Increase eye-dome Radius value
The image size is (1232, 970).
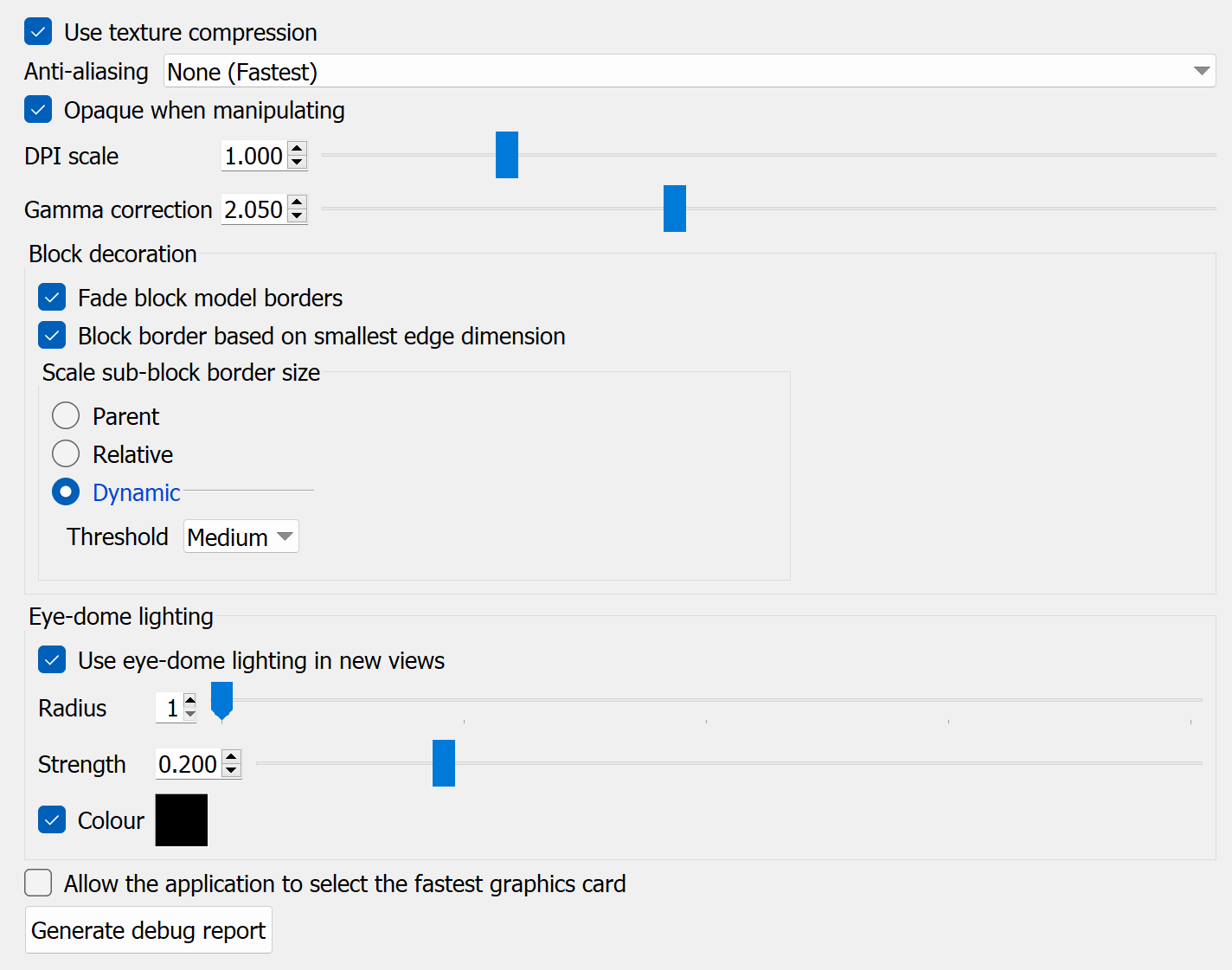point(190,701)
